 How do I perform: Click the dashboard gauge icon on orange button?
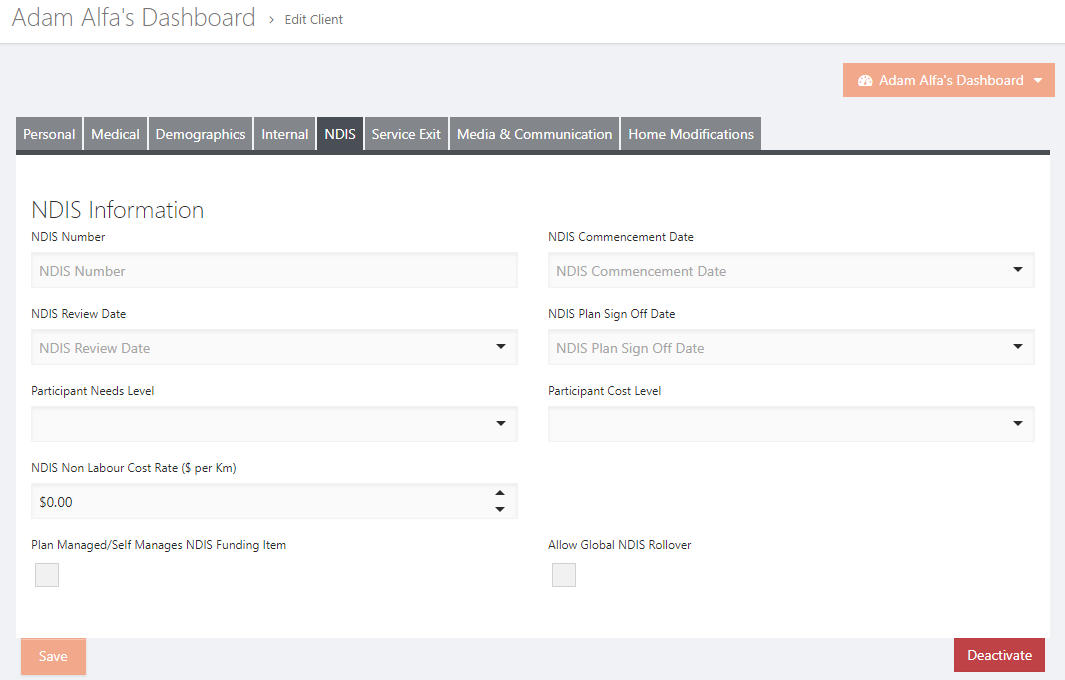point(865,81)
